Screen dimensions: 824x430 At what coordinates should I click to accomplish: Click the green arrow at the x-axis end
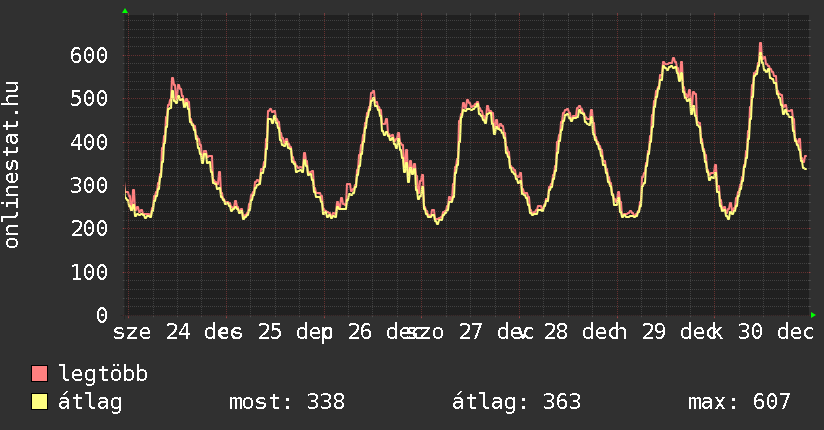814,315
